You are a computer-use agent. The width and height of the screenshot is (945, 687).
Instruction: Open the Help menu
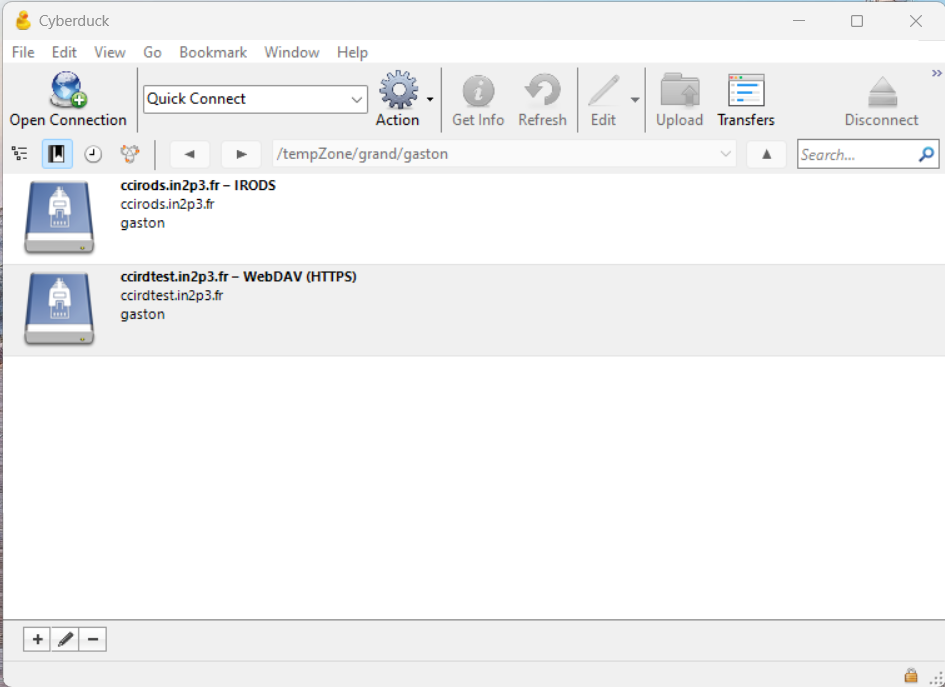(x=352, y=52)
